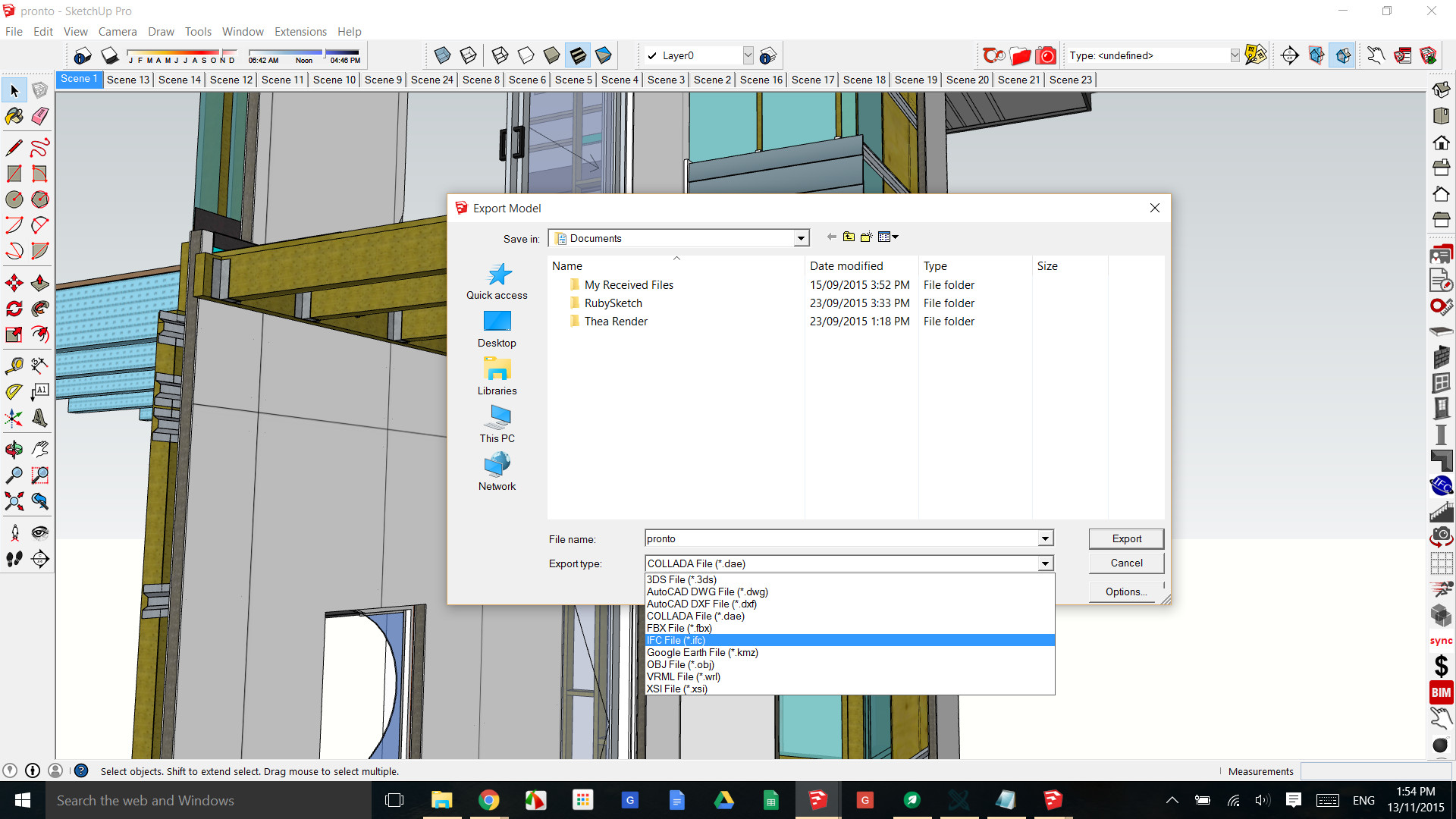Select the Libraries shortcut
1456x819 pixels.
click(x=497, y=376)
